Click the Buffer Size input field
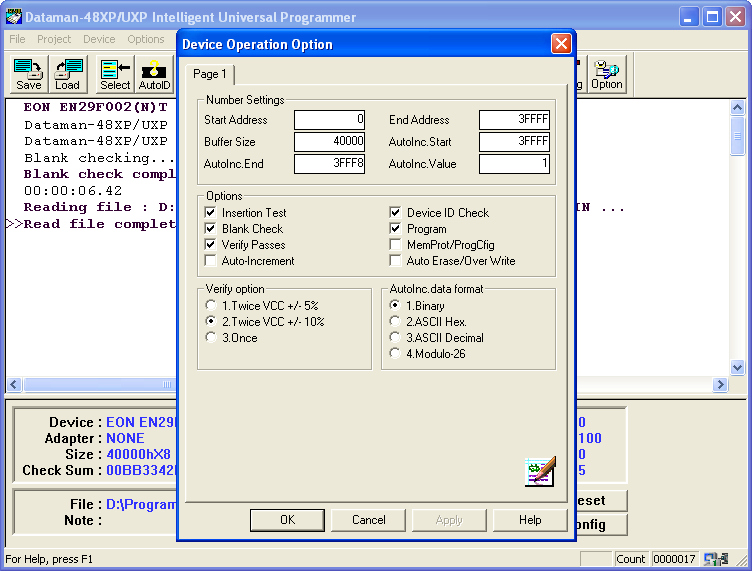The height and width of the screenshot is (571, 752). (329, 142)
